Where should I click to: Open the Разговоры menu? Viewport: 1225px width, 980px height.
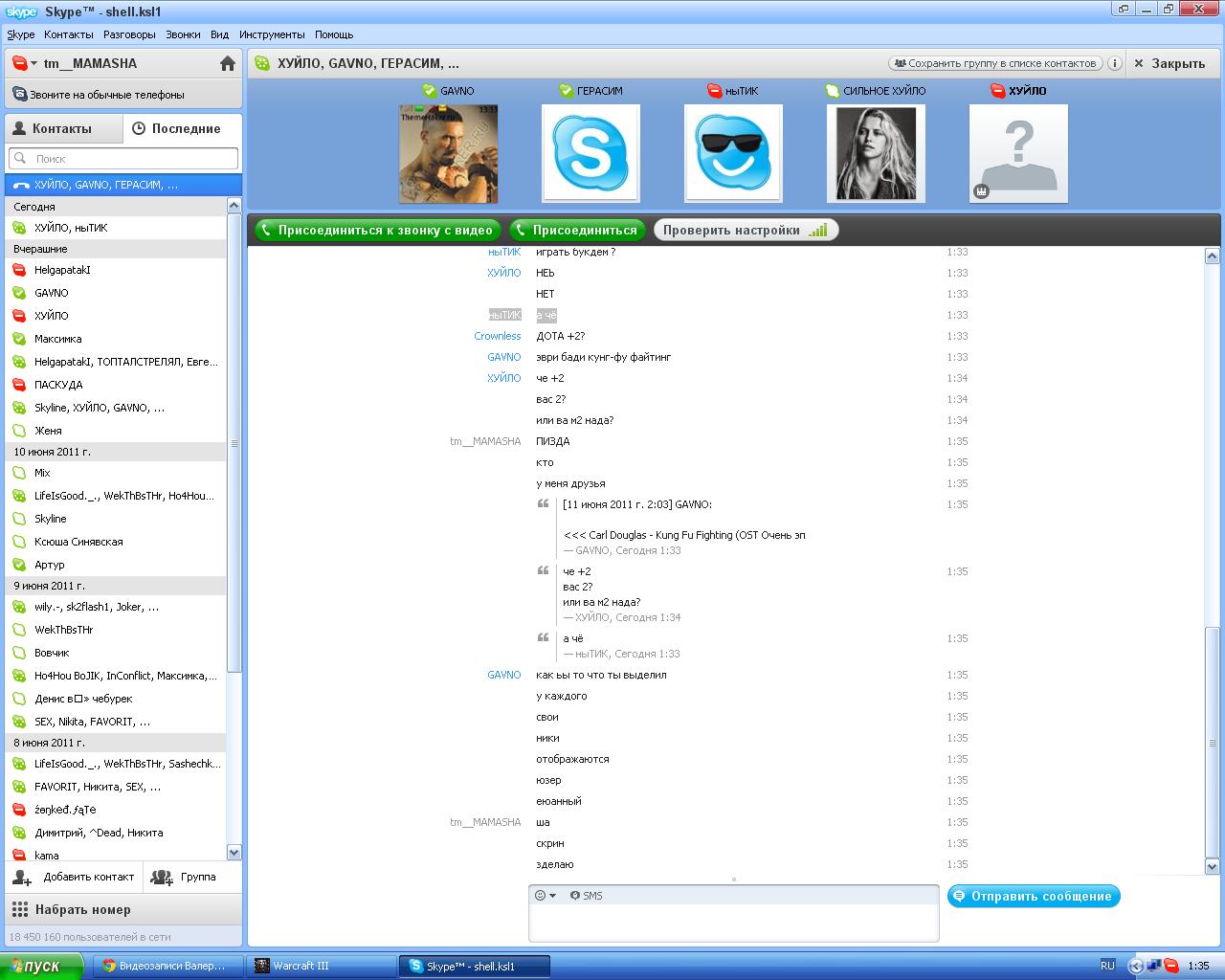coord(129,34)
